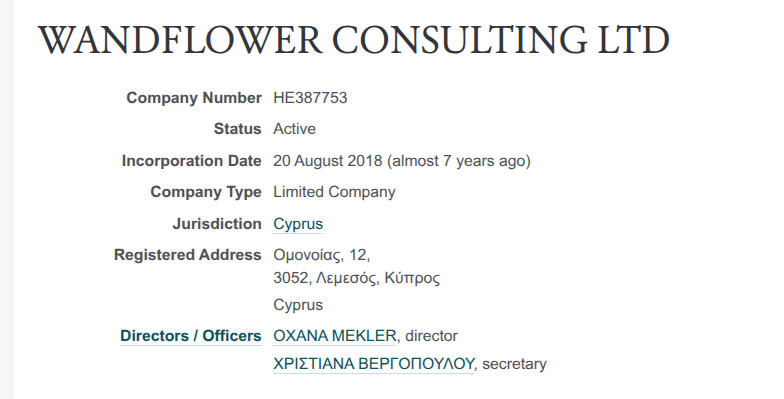The height and width of the screenshot is (399, 784).
Task: Click the Status label
Action: pos(238,129)
